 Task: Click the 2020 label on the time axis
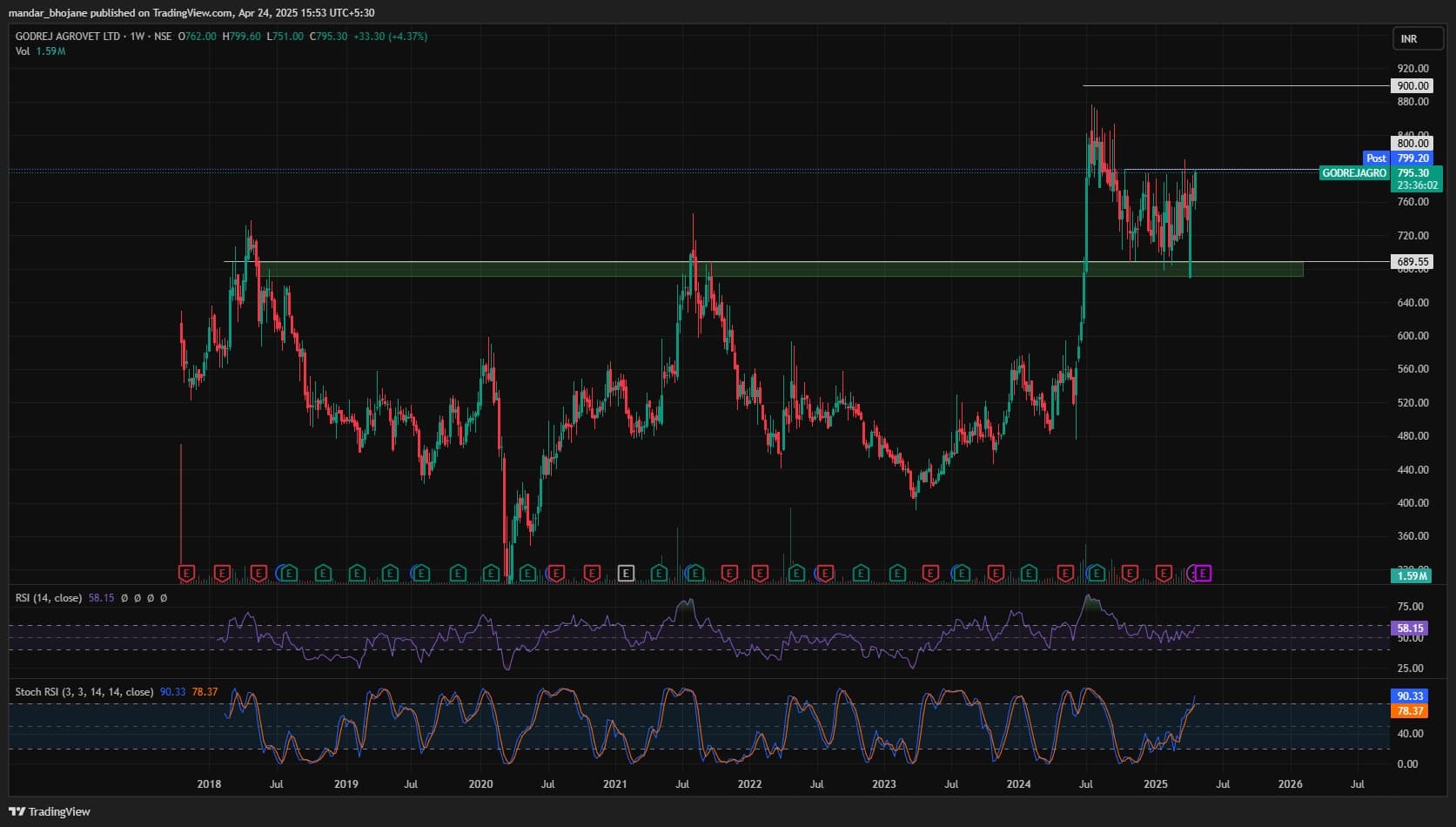tap(480, 784)
